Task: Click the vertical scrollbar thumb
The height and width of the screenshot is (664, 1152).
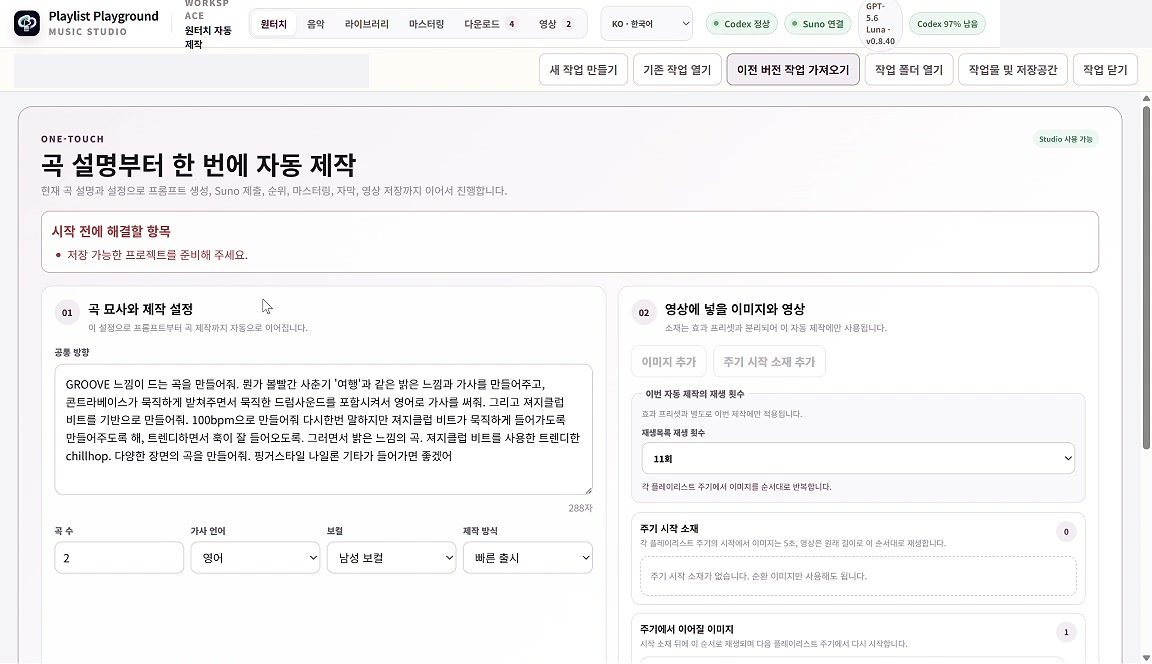Action: coord(1146,277)
